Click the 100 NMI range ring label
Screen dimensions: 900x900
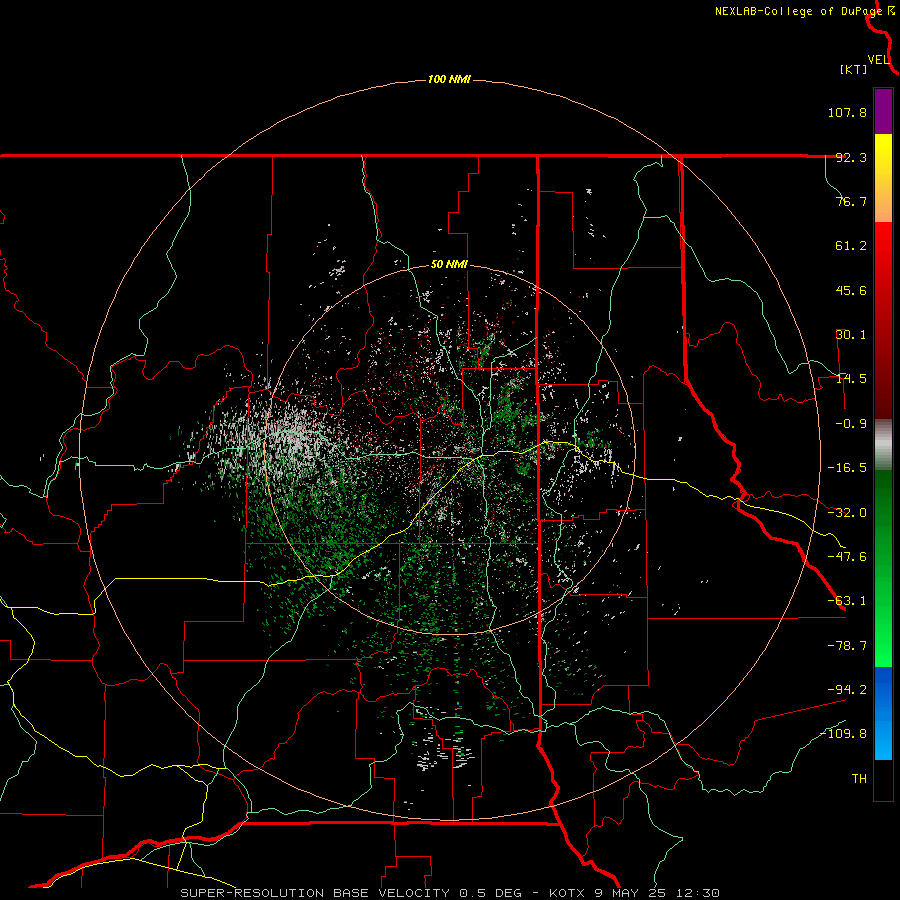(x=449, y=79)
